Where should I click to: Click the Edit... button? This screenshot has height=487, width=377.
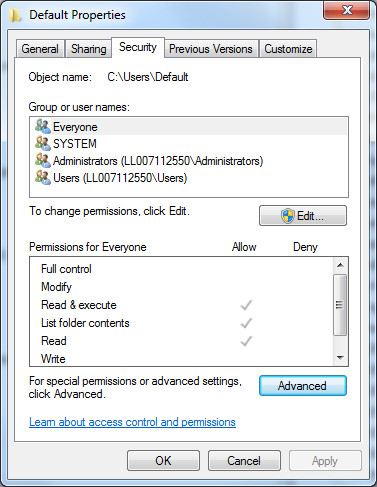(x=303, y=216)
